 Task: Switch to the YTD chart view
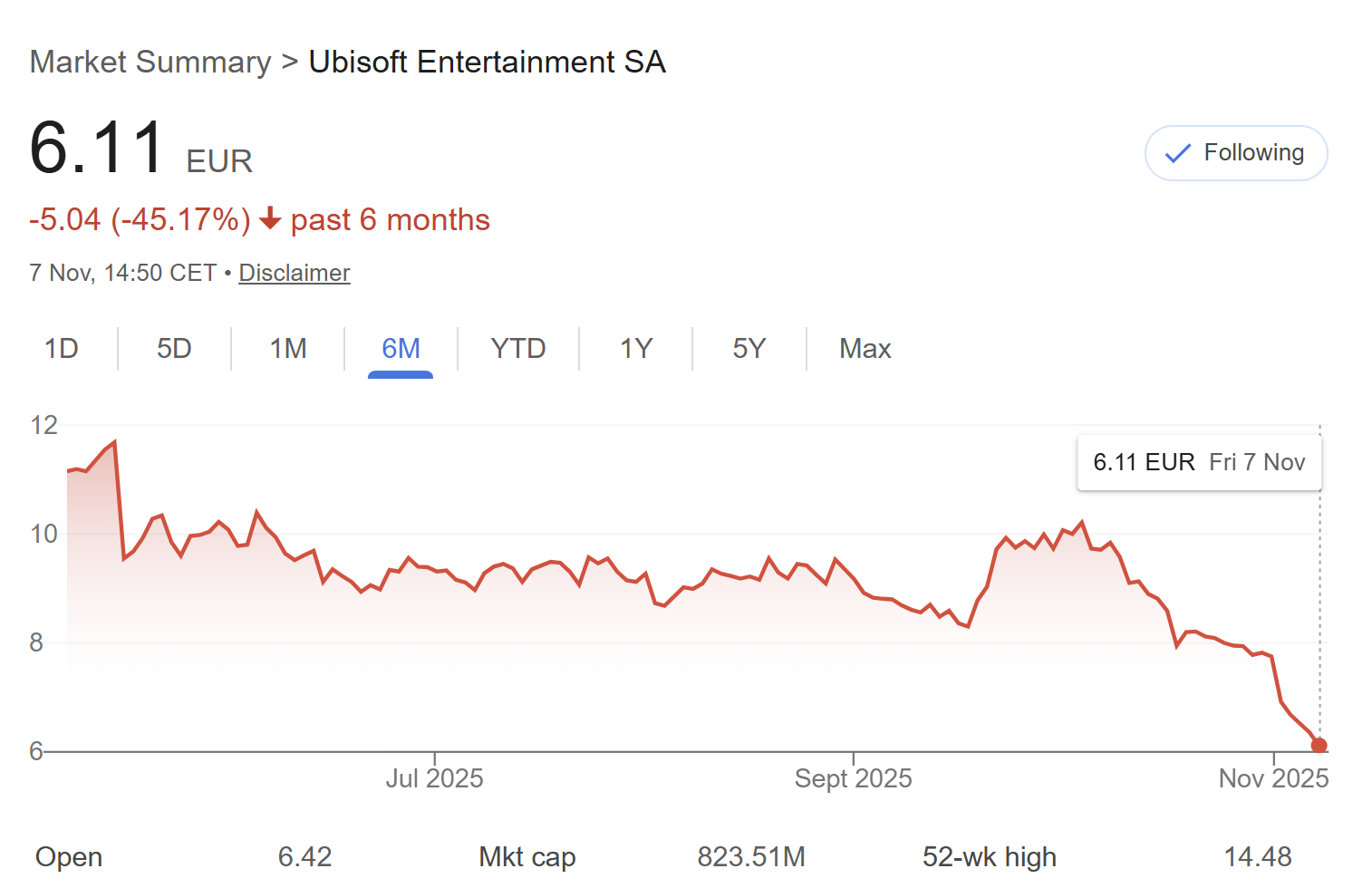coord(518,349)
